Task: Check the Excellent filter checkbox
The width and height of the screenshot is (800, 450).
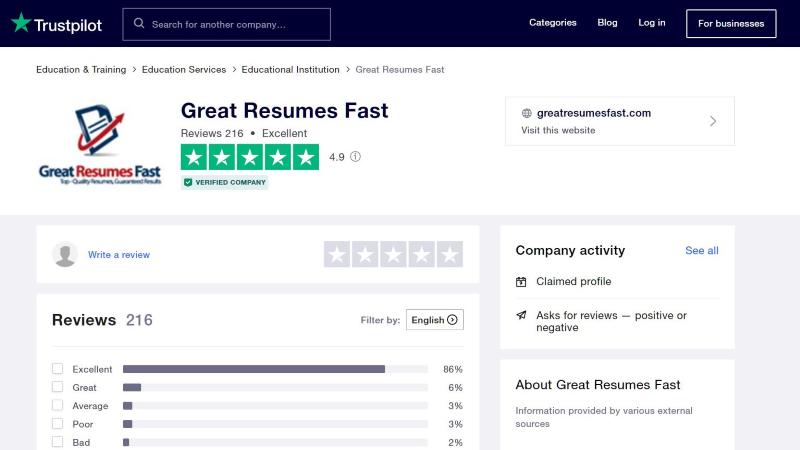Action: (58, 368)
